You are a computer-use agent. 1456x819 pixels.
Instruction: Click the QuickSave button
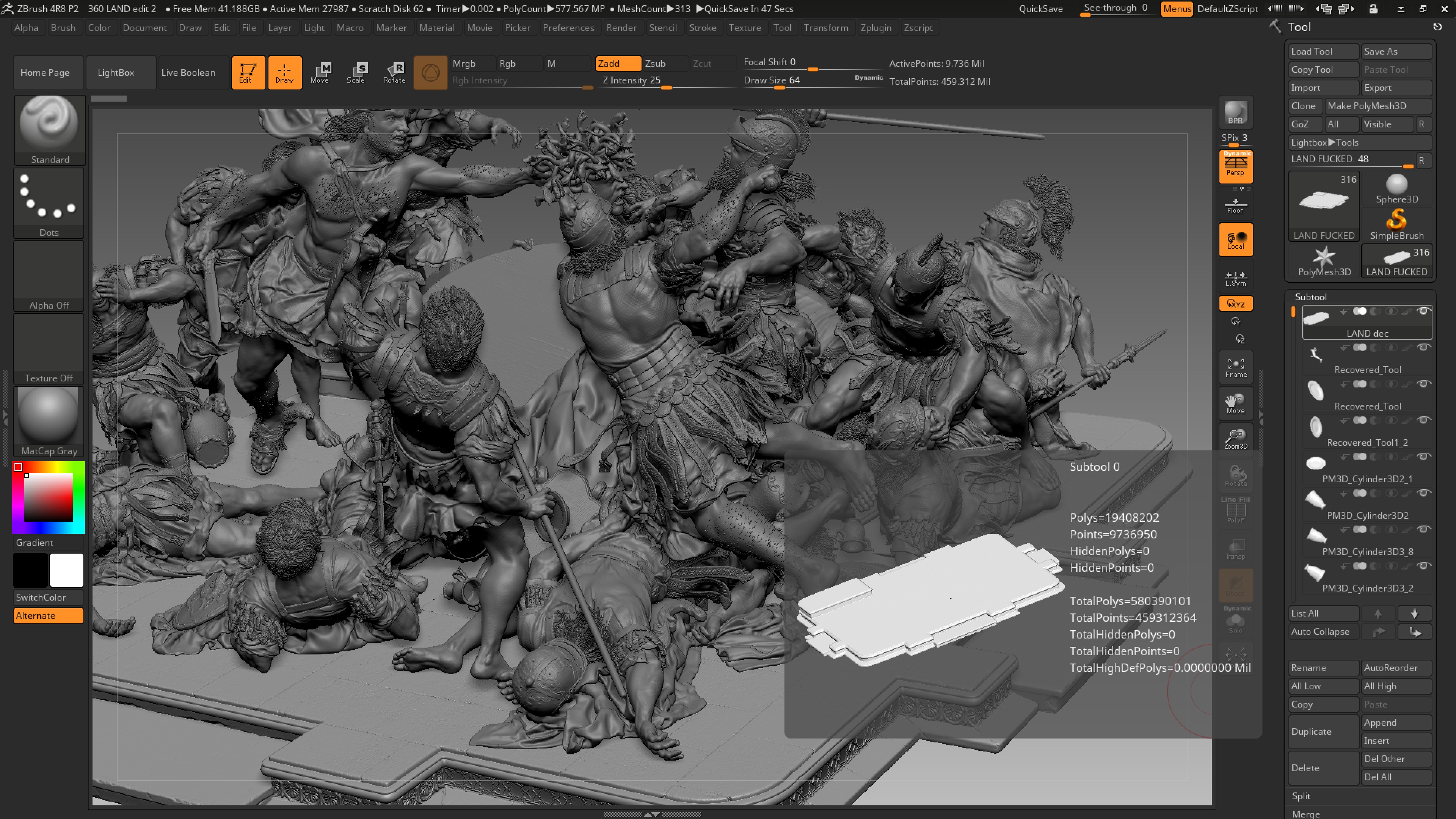coord(1040,9)
